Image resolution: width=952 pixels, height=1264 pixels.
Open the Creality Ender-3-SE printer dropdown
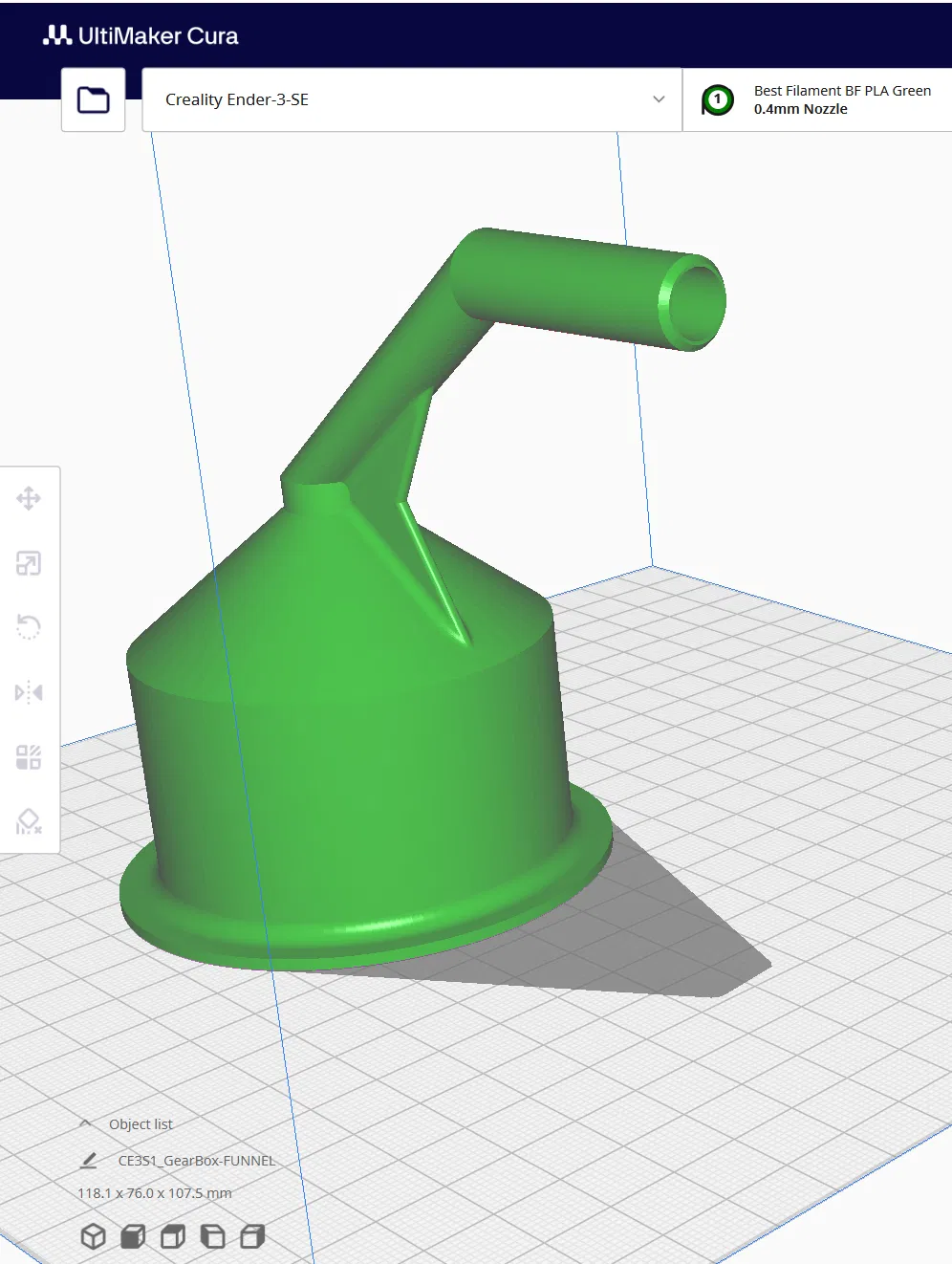point(412,99)
